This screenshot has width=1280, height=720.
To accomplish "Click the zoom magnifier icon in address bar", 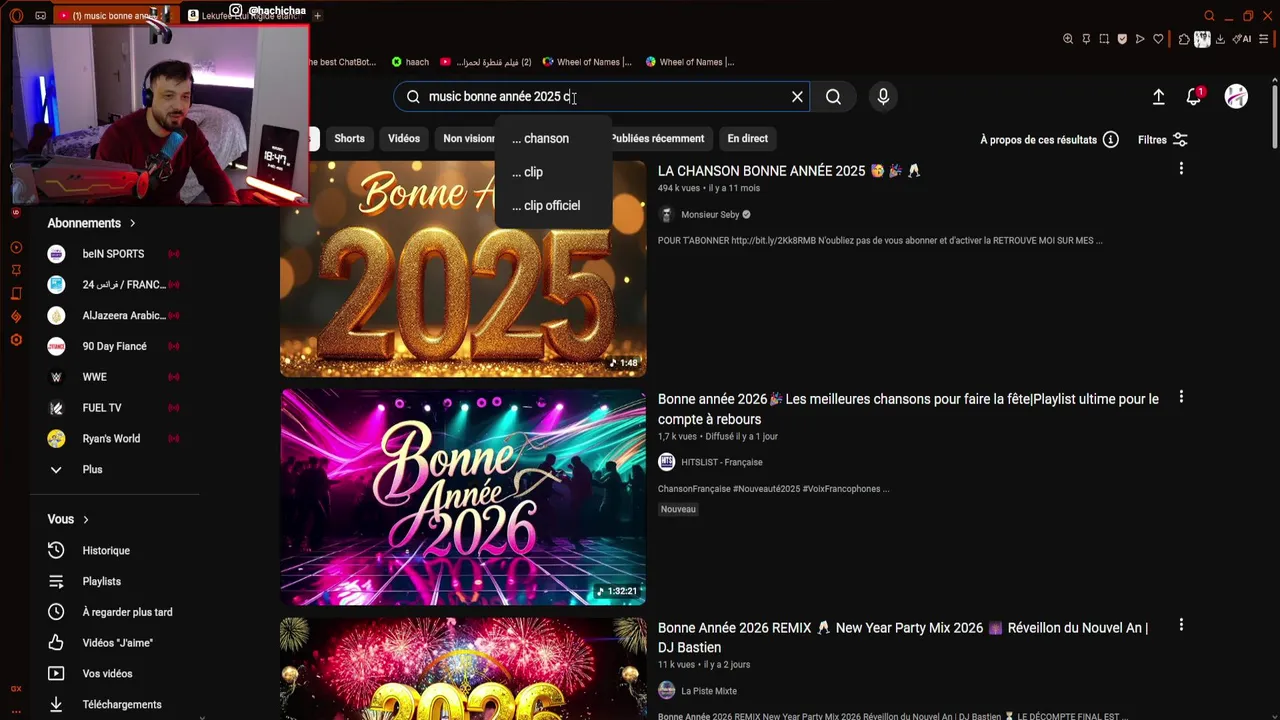I will pyautogui.click(x=1068, y=39).
